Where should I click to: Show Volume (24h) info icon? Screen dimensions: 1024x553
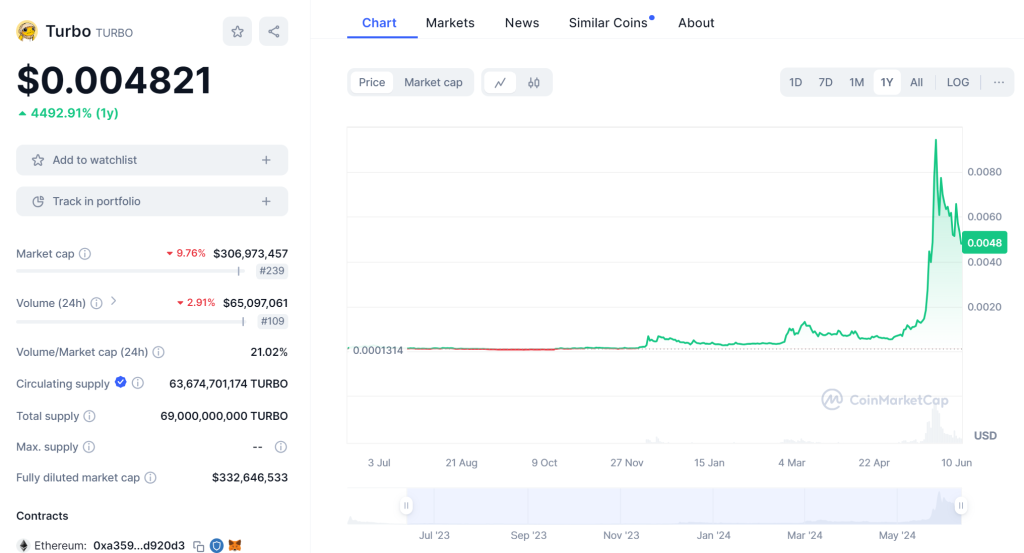pos(96,303)
